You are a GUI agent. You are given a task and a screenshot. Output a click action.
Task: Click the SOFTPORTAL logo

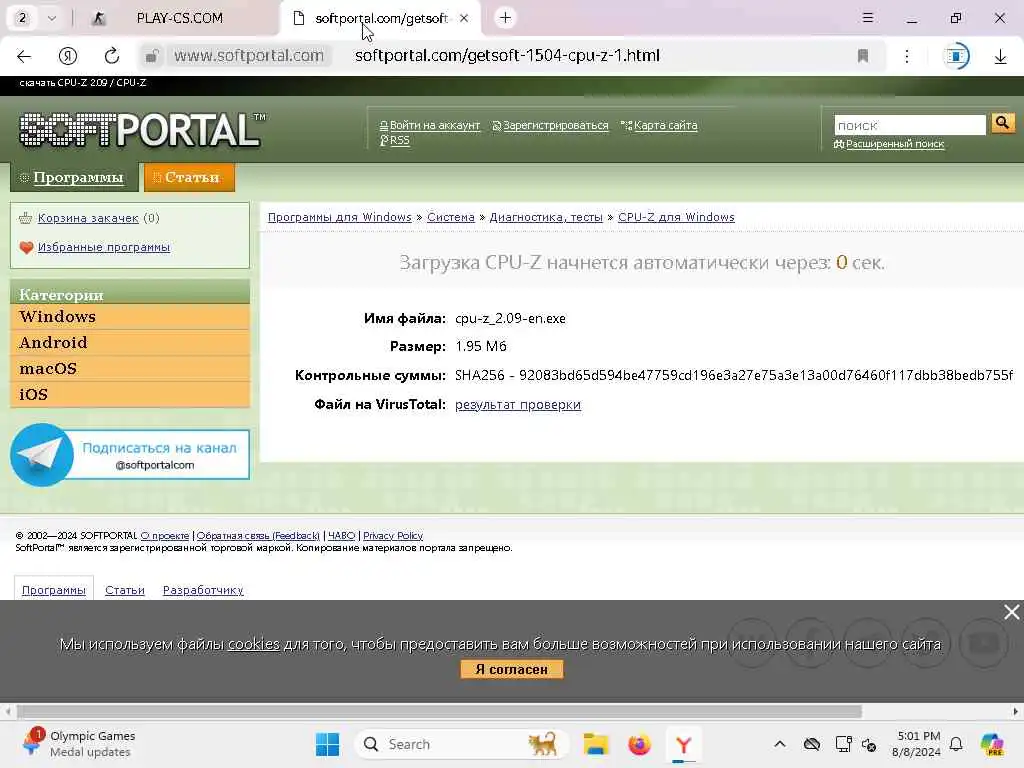coord(142,130)
